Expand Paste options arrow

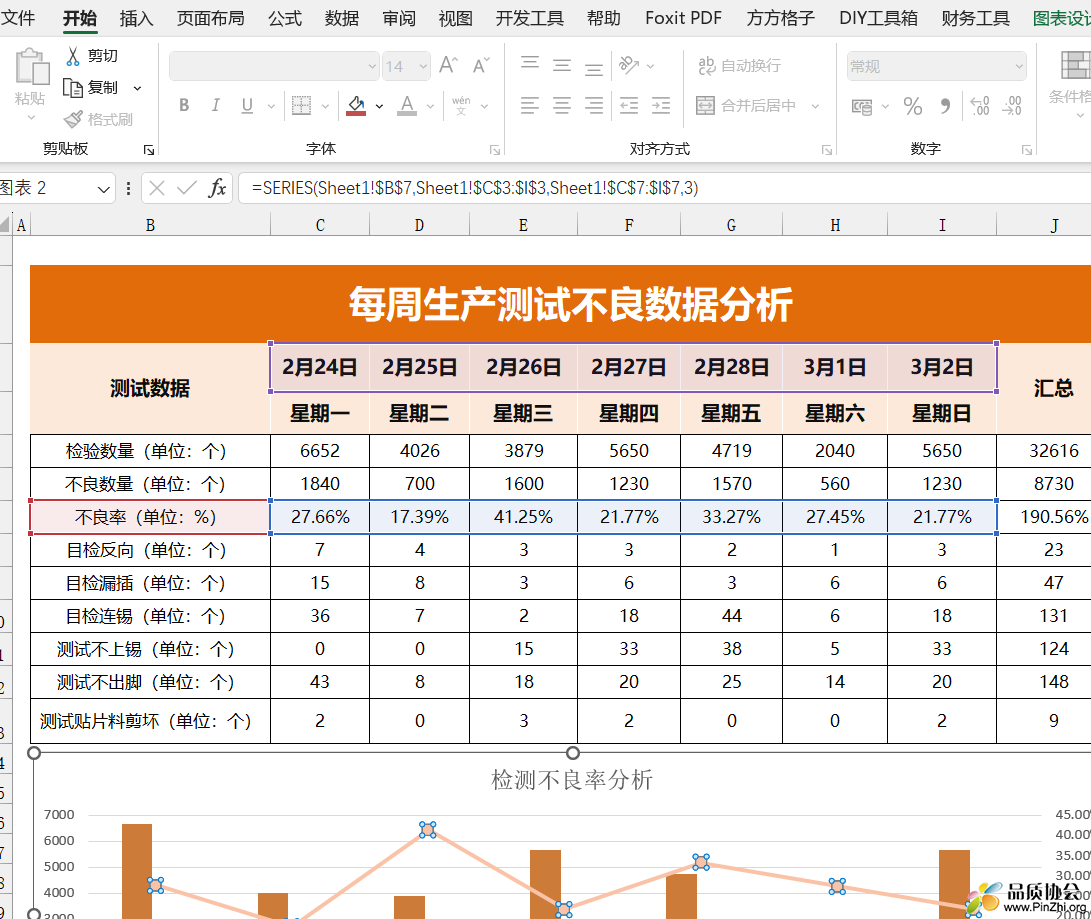[31, 118]
